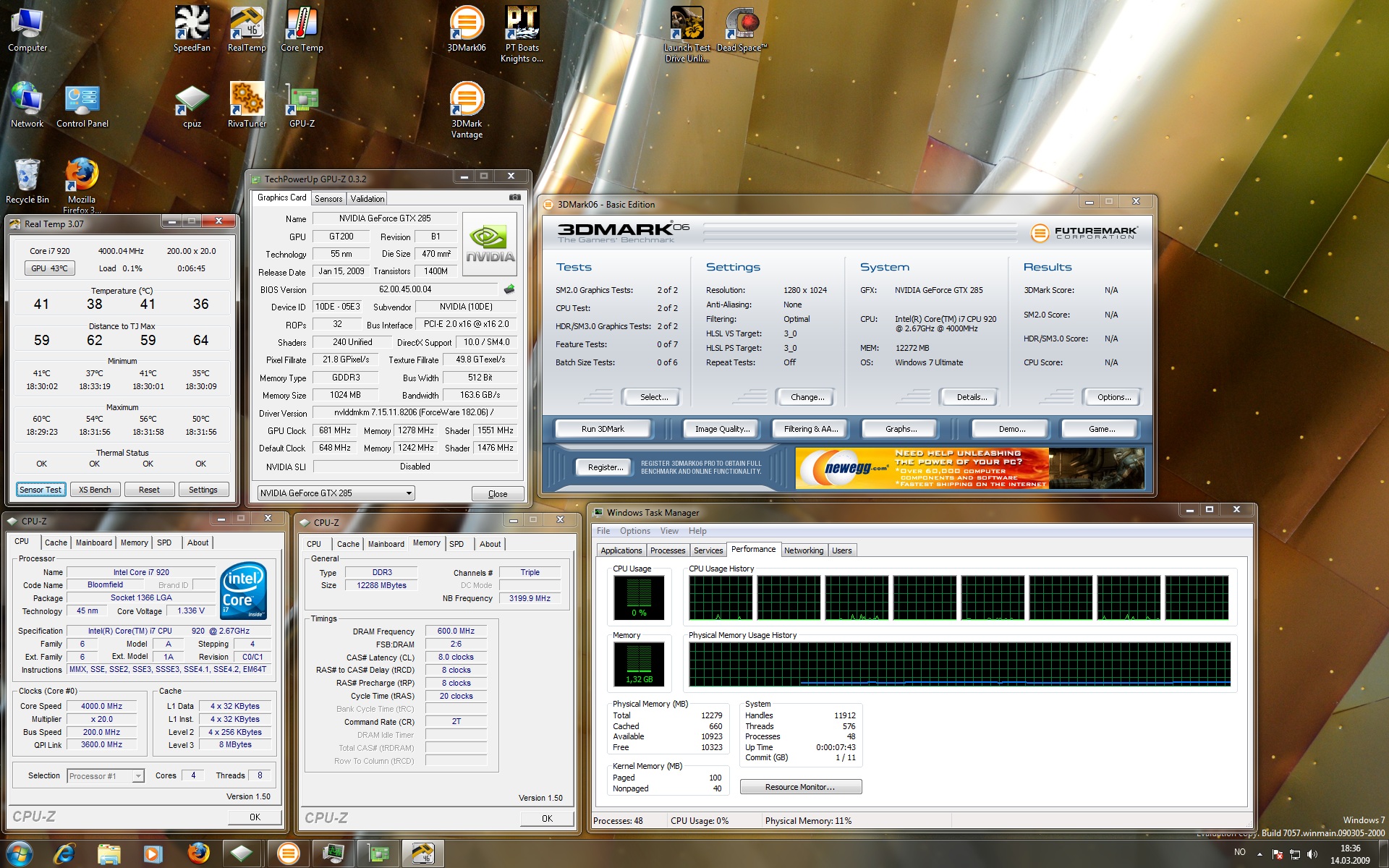This screenshot has width=1389, height=868.
Task: Open the View menu in Task Manager
Action: tap(669, 531)
